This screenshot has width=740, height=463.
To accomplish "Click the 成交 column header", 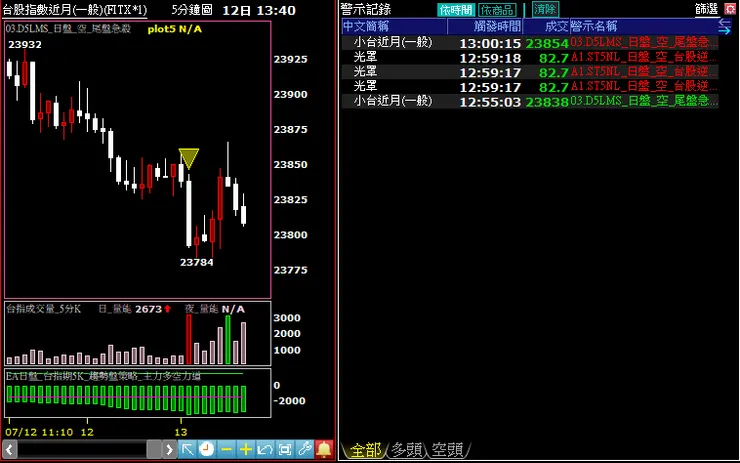I will coord(547,26).
